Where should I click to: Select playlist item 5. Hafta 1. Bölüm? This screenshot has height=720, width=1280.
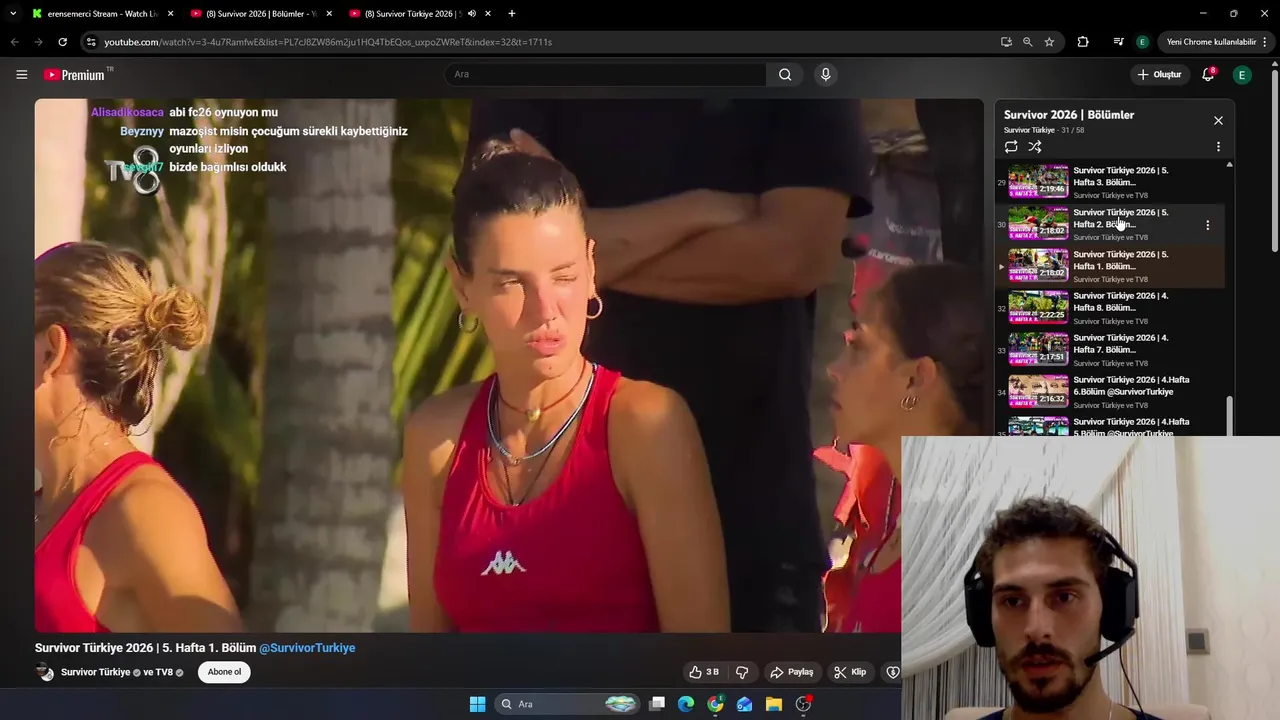coord(1110,266)
